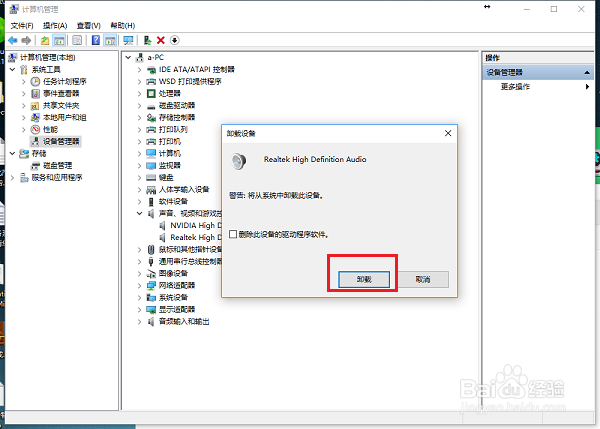This screenshot has height=429, width=600.
Task: Click the Update driver toolbar icon
Action: click(147, 40)
